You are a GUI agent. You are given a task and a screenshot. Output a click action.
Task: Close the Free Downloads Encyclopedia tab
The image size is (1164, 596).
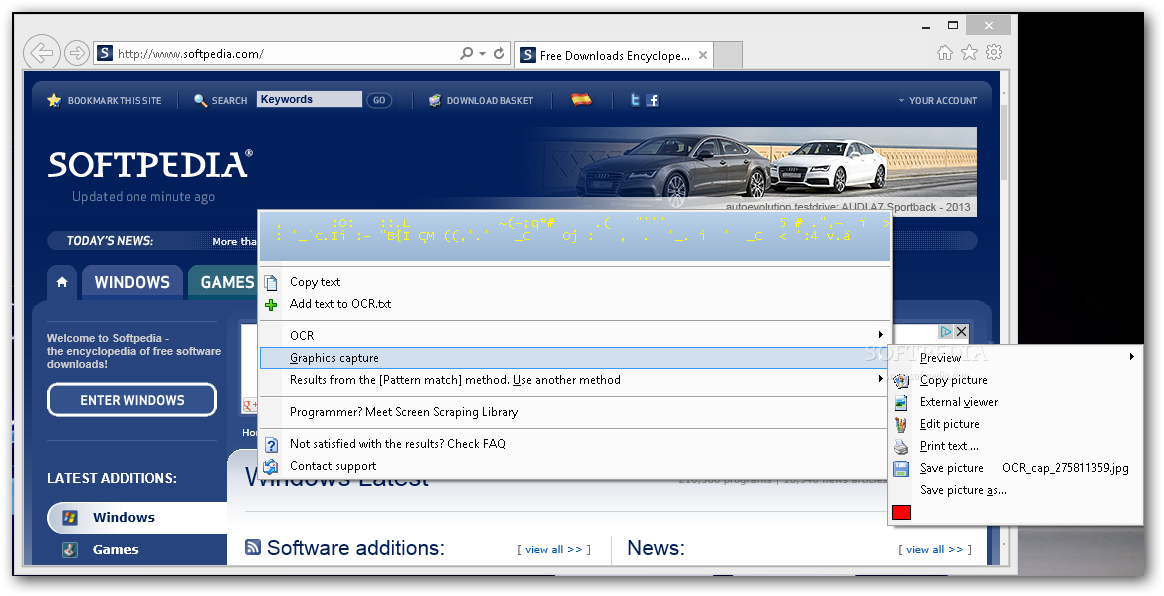(x=702, y=56)
